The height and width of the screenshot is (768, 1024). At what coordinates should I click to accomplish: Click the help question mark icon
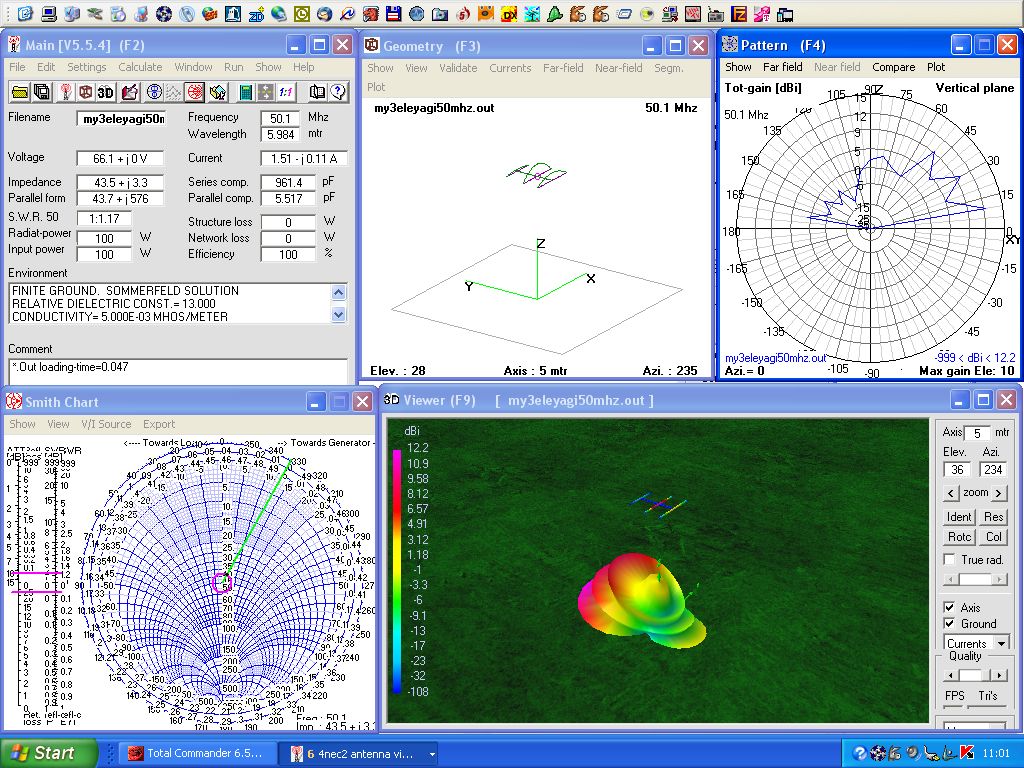(x=338, y=92)
